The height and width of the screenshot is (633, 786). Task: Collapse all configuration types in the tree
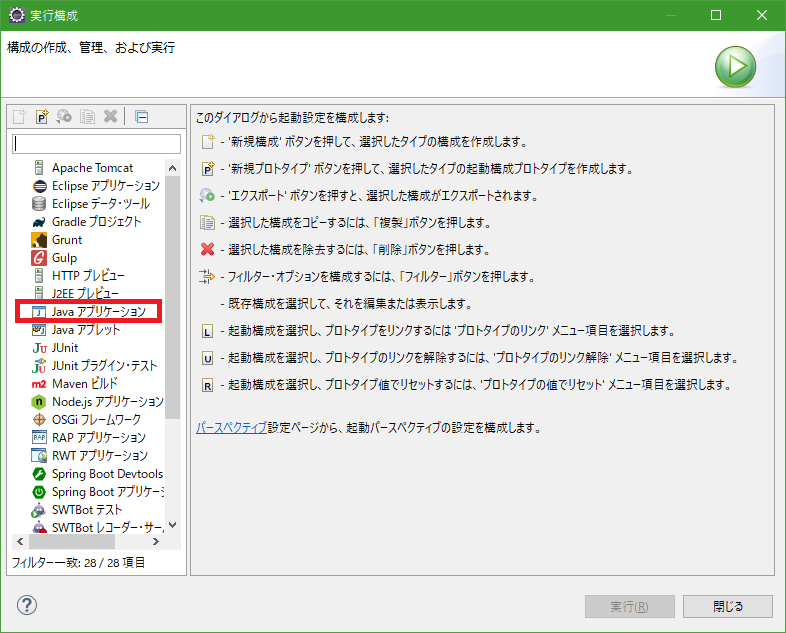141,117
